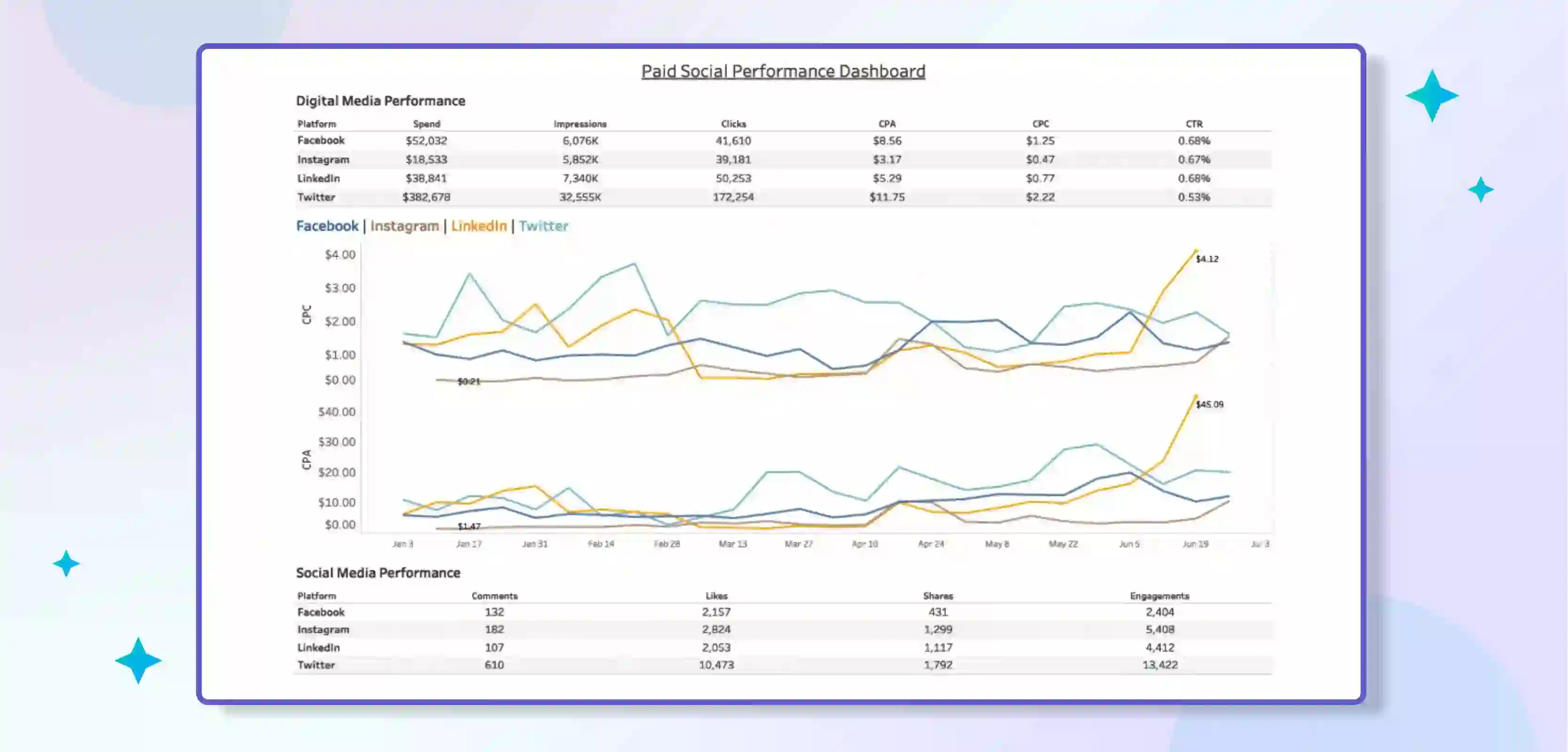Click Twitter likes value 10,473

point(716,665)
